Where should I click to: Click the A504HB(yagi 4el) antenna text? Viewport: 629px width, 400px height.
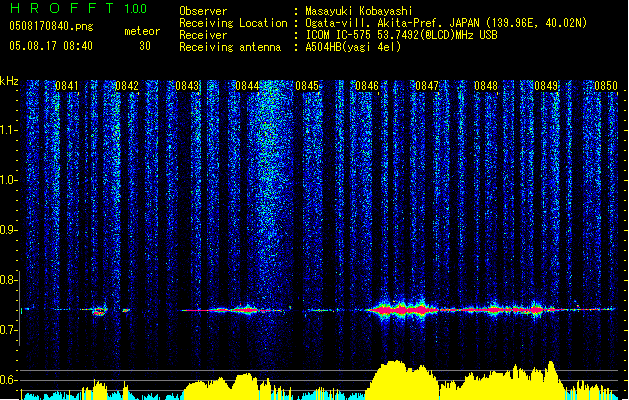click(353, 47)
